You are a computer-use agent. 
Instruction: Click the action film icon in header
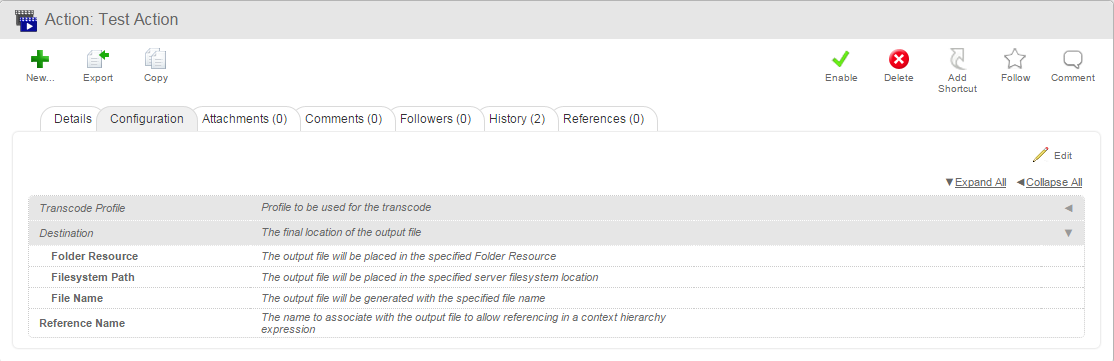(26, 20)
